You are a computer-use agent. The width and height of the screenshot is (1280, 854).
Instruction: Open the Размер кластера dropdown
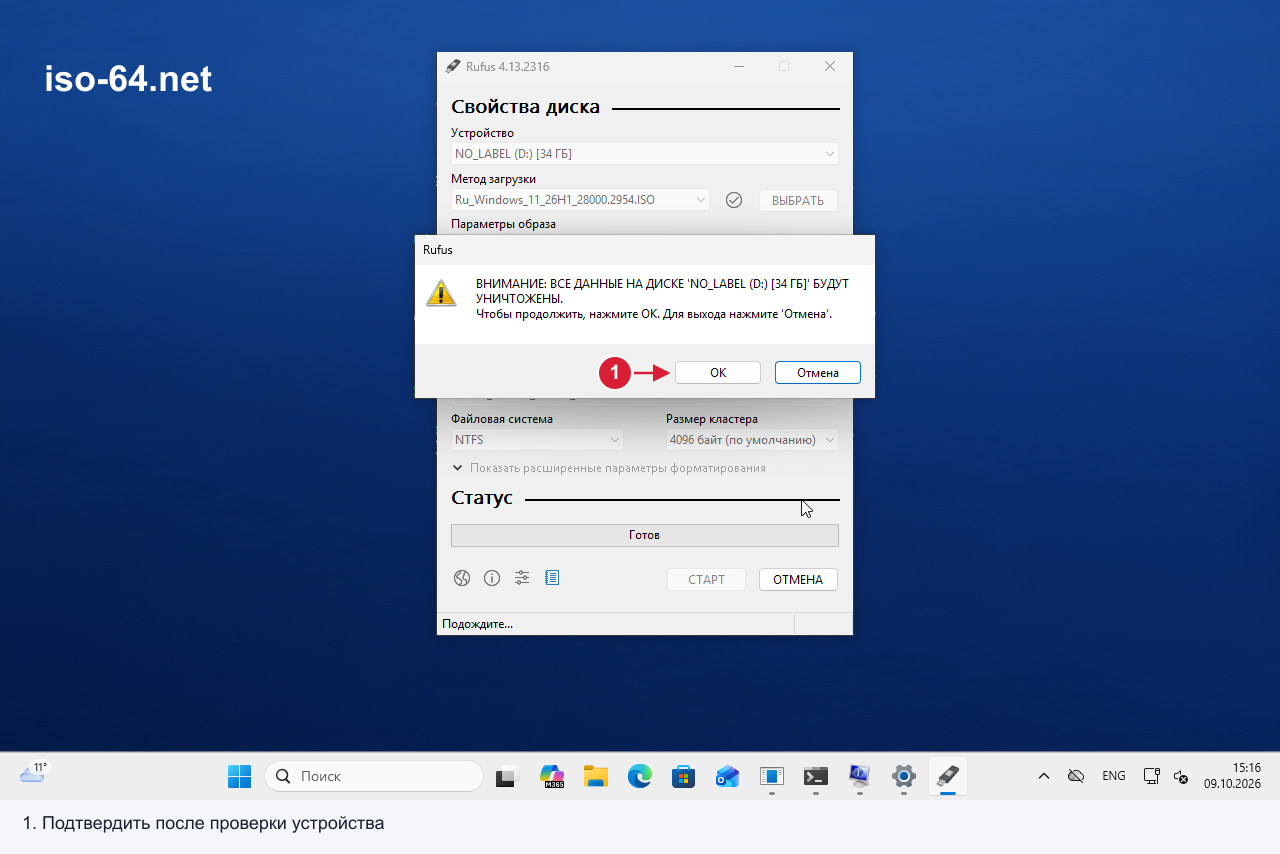(x=752, y=440)
